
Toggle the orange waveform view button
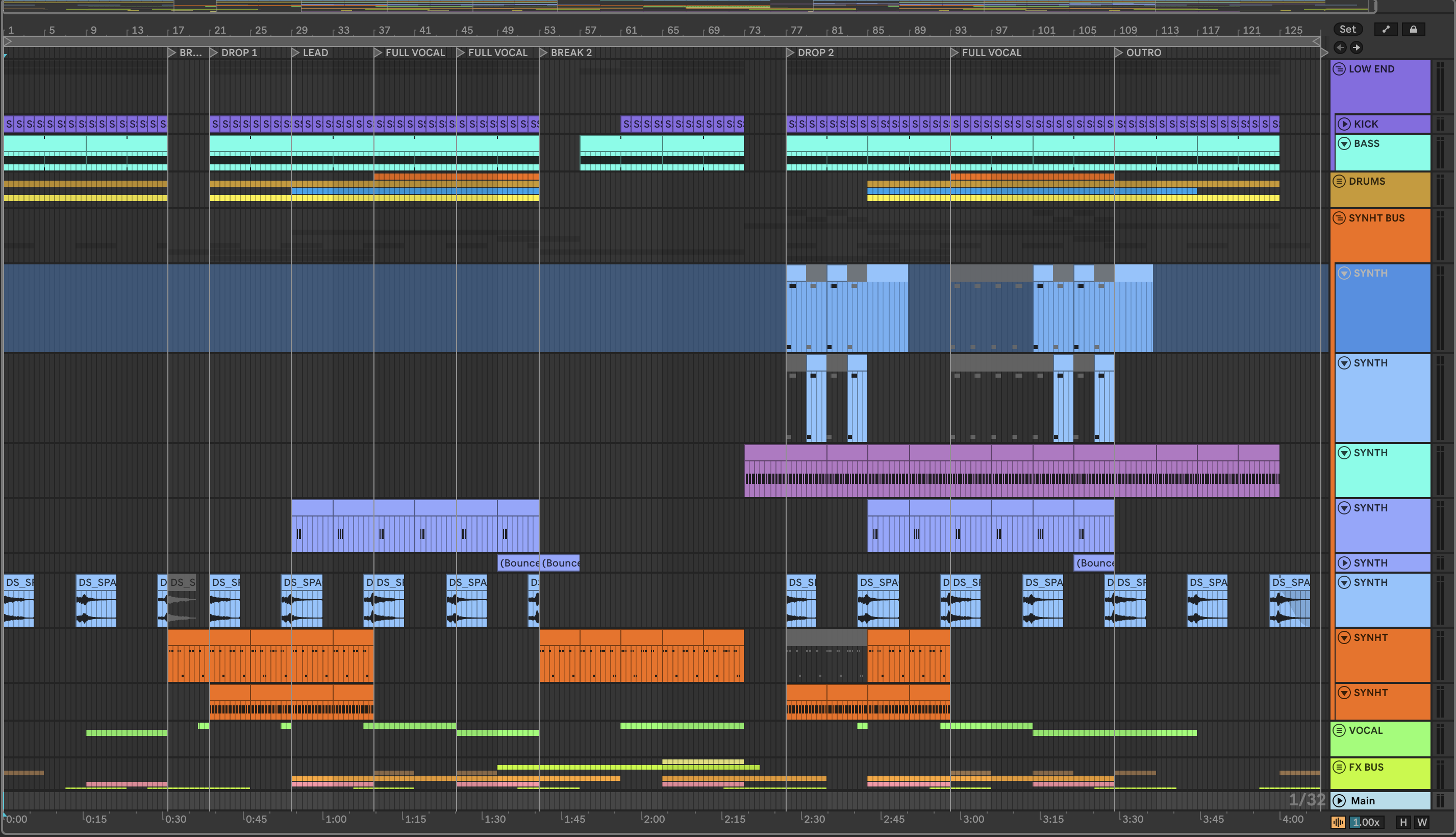1338,822
